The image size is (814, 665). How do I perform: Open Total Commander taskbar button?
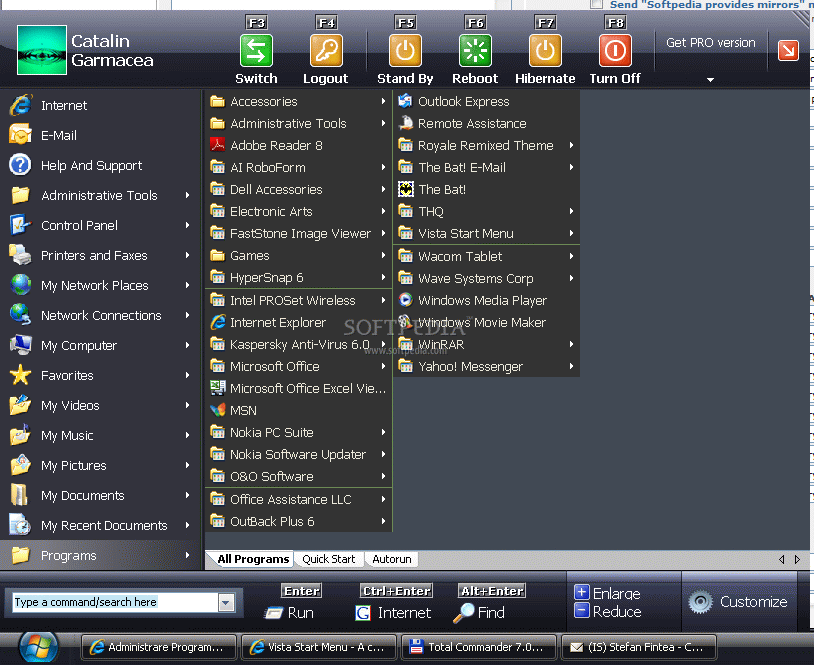(x=479, y=647)
